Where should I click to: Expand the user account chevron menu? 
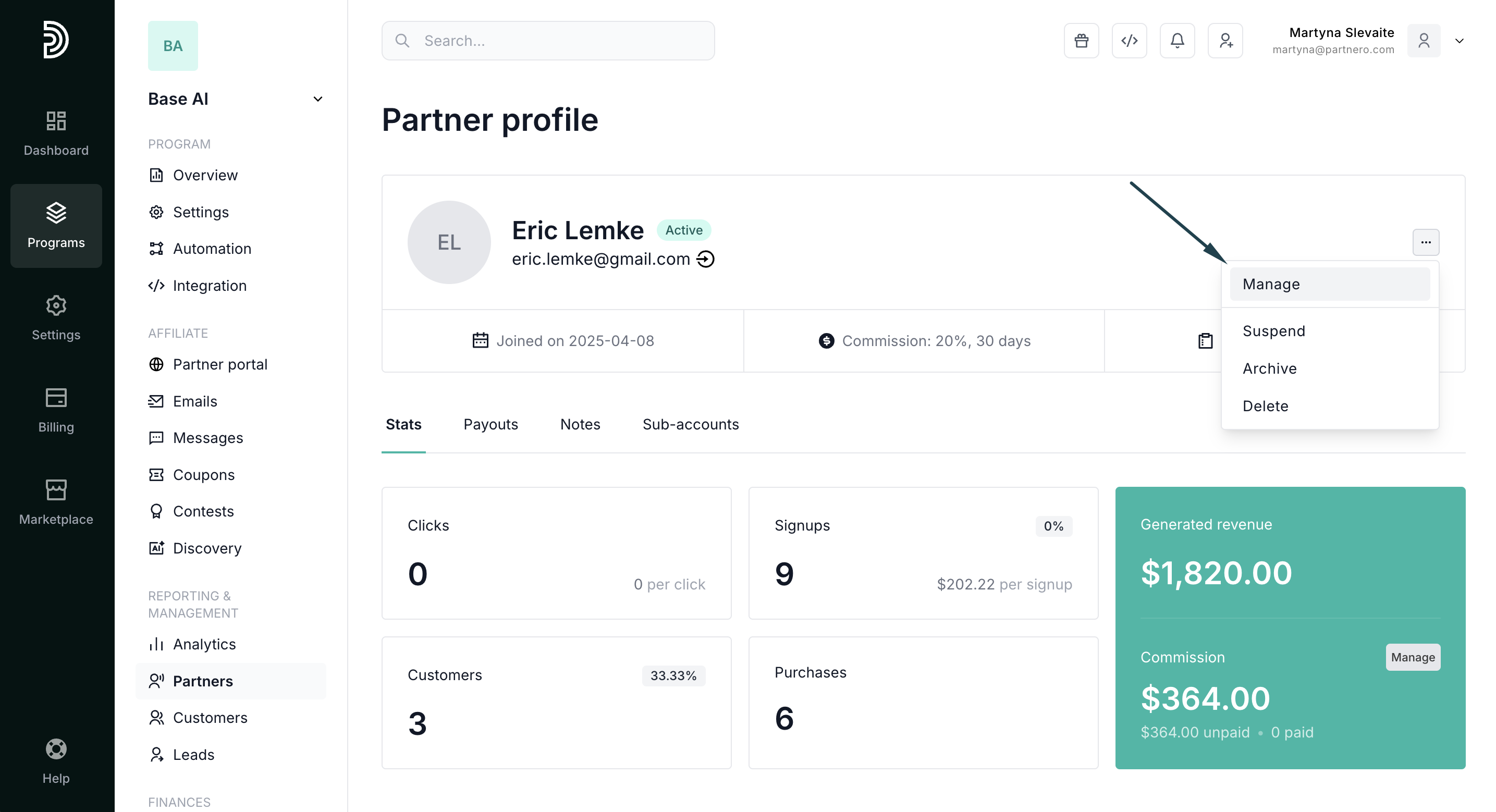1459,41
